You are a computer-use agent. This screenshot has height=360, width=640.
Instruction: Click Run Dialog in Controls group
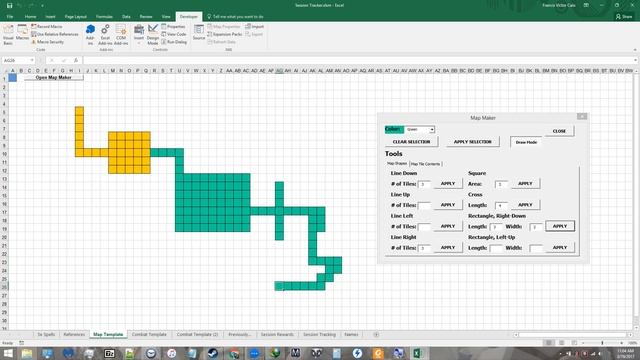pos(174,42)
